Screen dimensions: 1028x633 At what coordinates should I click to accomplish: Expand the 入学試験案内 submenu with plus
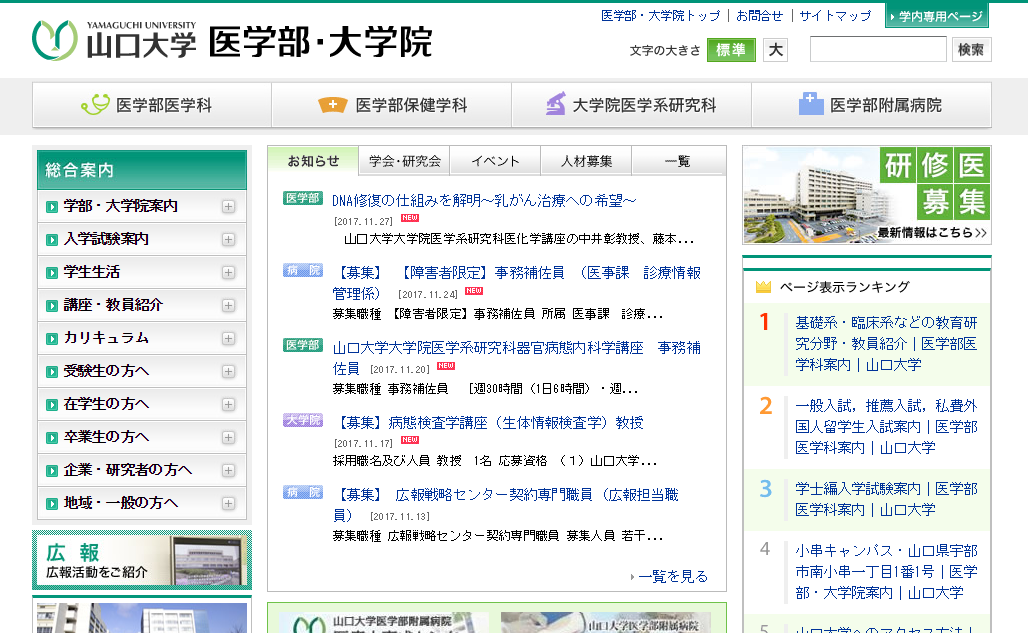pos(228,239)
